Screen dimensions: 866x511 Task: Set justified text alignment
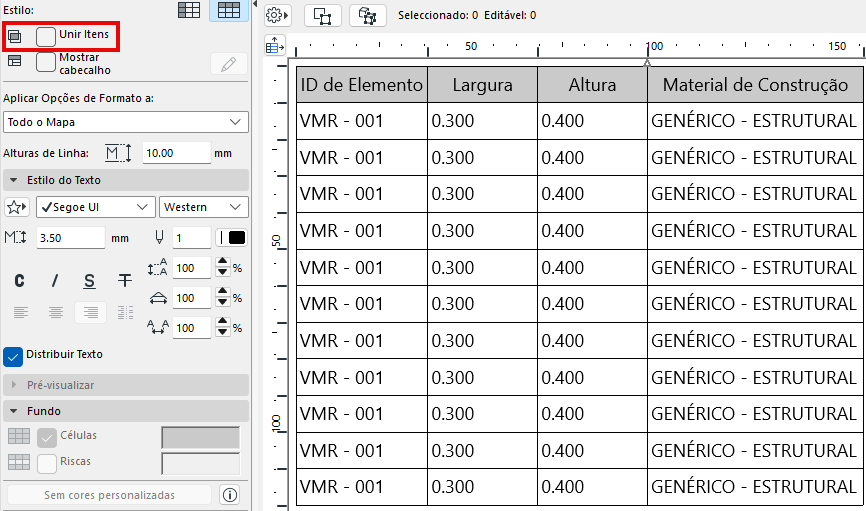[x=125, y=313]
